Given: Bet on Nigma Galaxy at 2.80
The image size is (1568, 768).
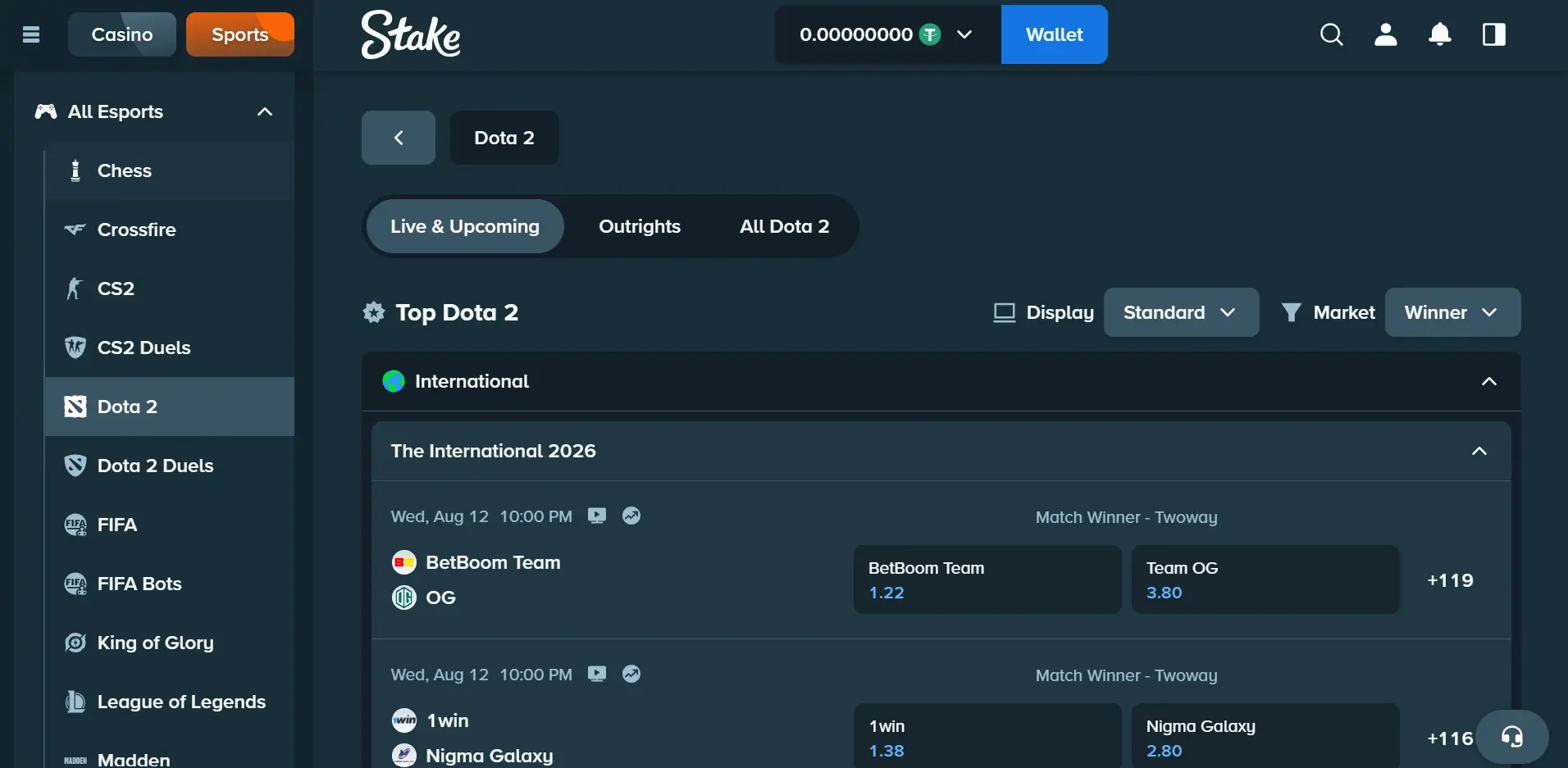Looking at the screenshot, I should 1265,736.
